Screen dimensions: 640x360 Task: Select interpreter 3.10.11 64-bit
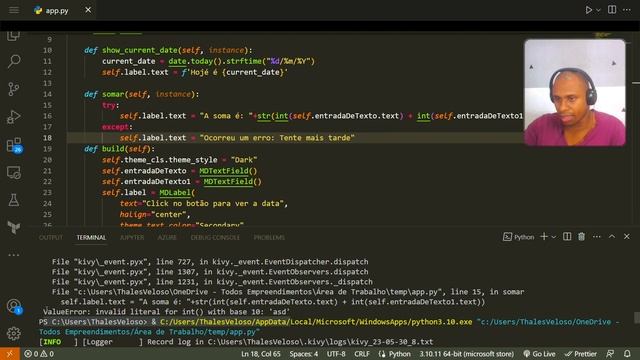[x=467, y=354]
